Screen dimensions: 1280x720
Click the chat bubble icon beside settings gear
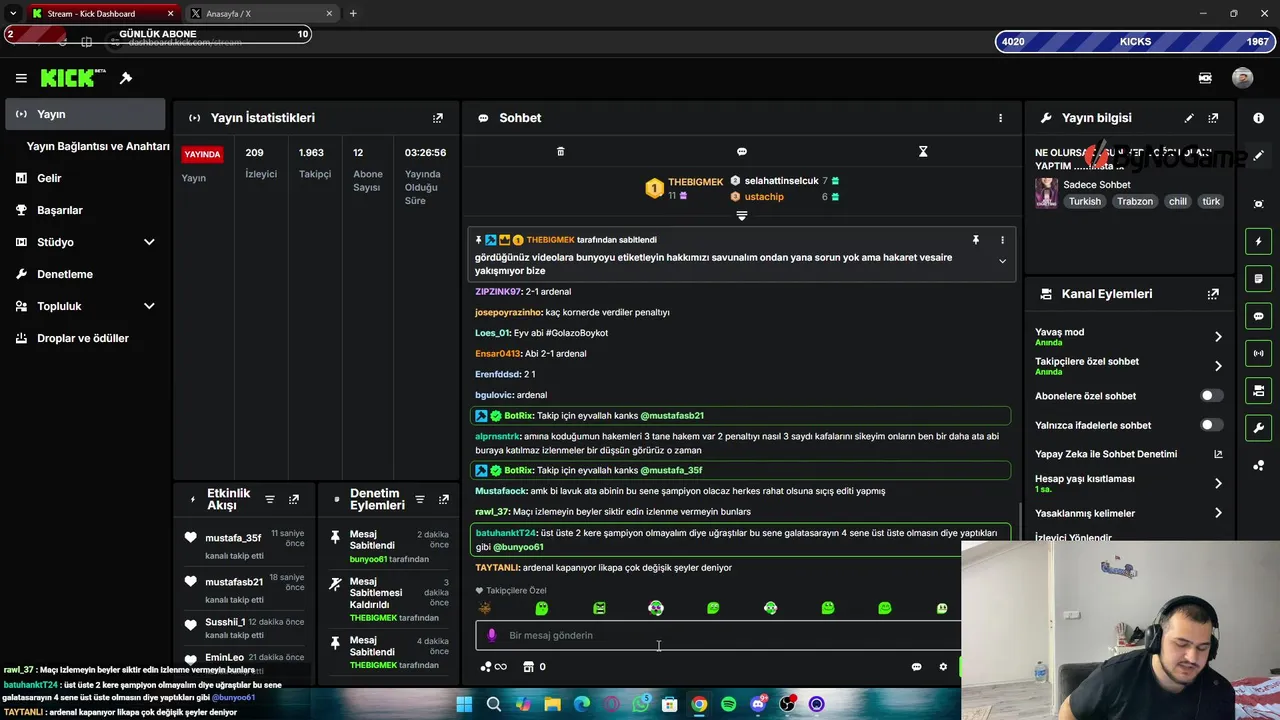[x=916, y=667]
